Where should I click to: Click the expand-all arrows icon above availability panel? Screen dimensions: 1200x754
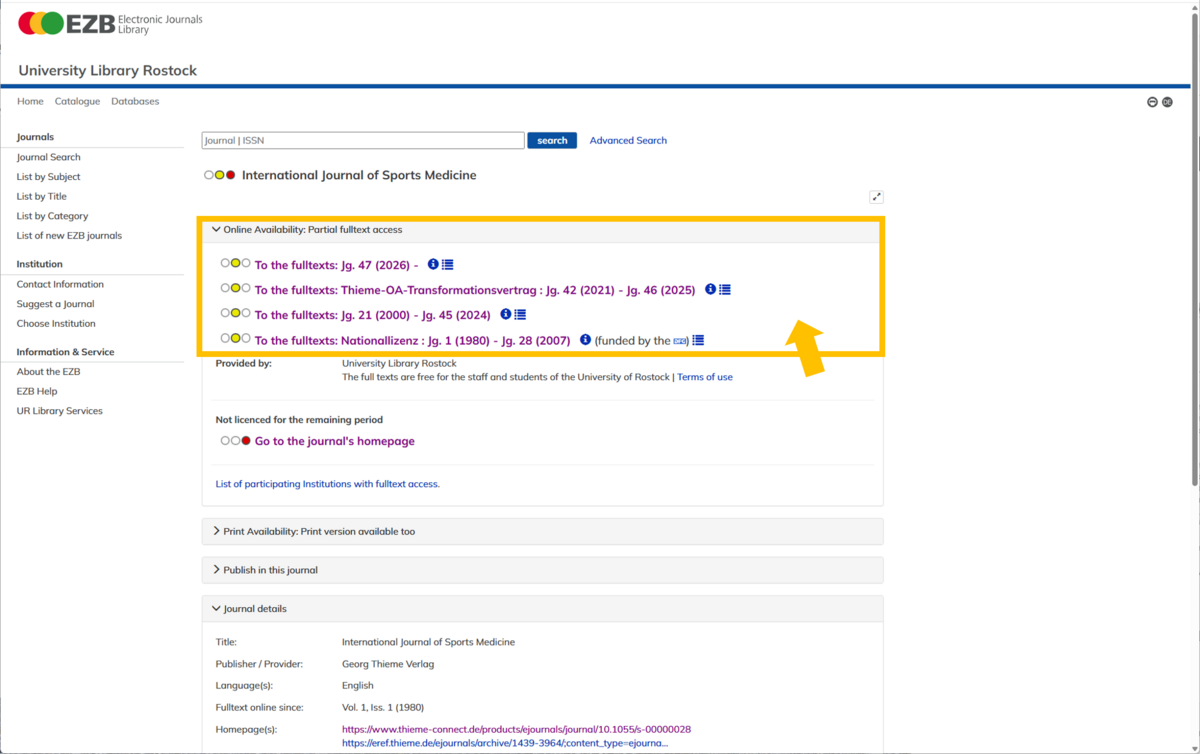[876, 197]
